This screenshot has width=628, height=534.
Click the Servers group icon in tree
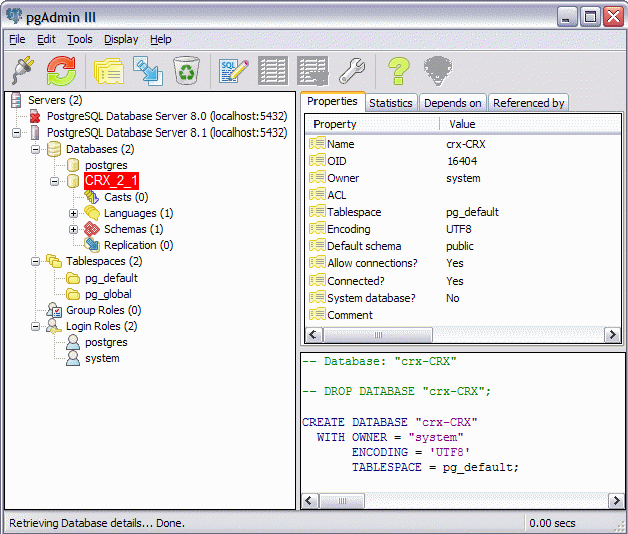16,100
